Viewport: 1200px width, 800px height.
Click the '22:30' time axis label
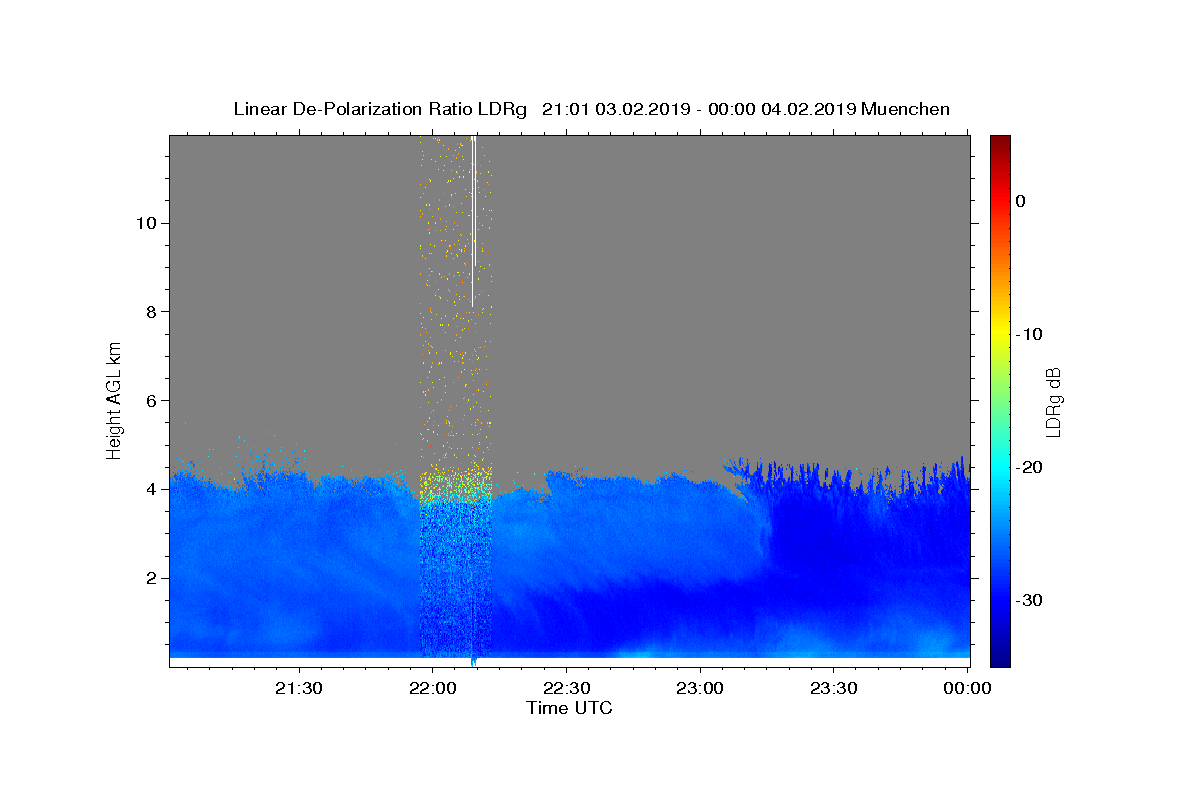[566, 688]
